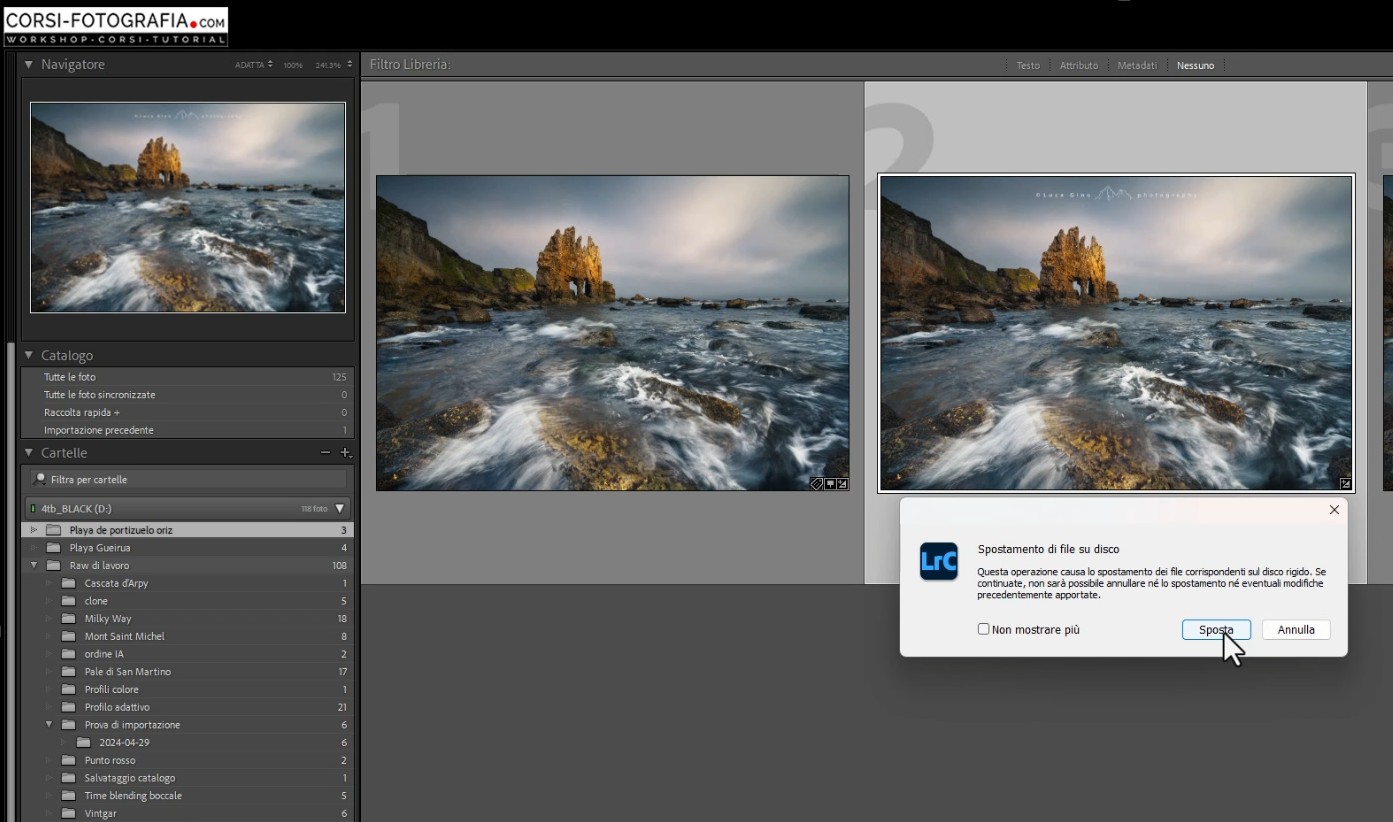Click the minus icon in the Cartelle header
This screenshot has width=1393, height=822.
[x=325, y=452]
